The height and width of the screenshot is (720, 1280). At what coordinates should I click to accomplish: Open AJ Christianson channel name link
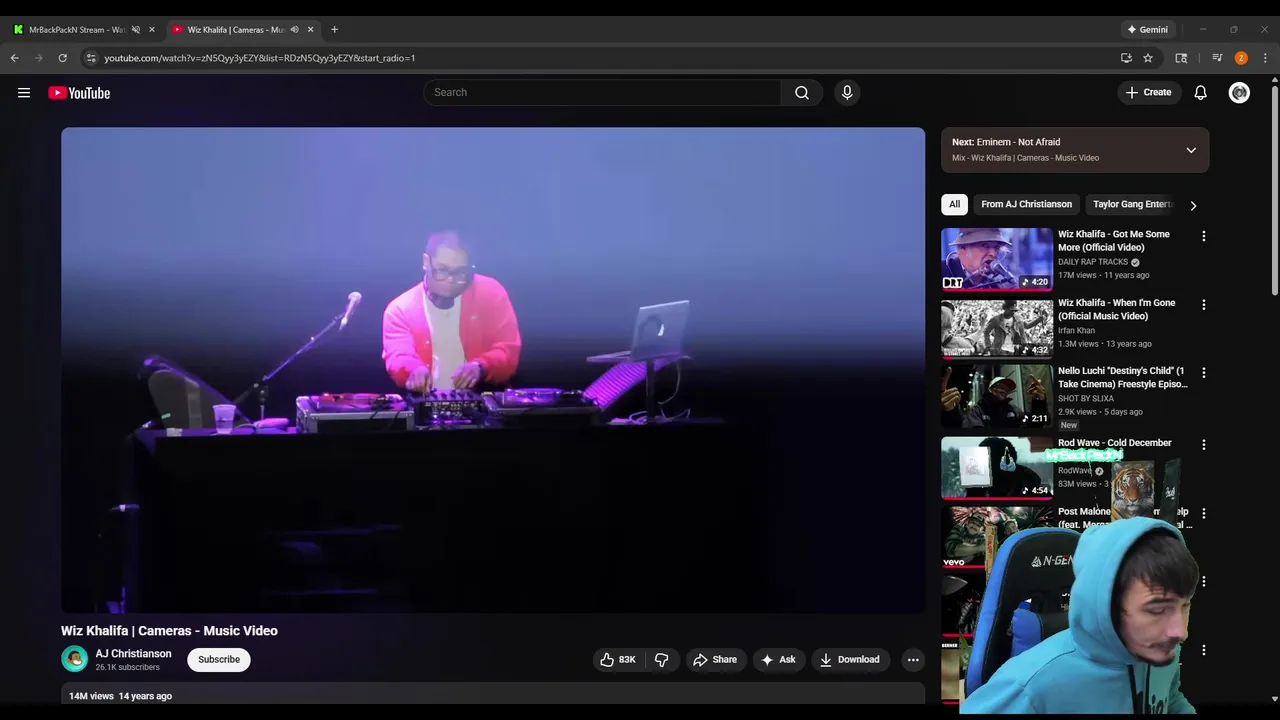(x=133, y=653)
